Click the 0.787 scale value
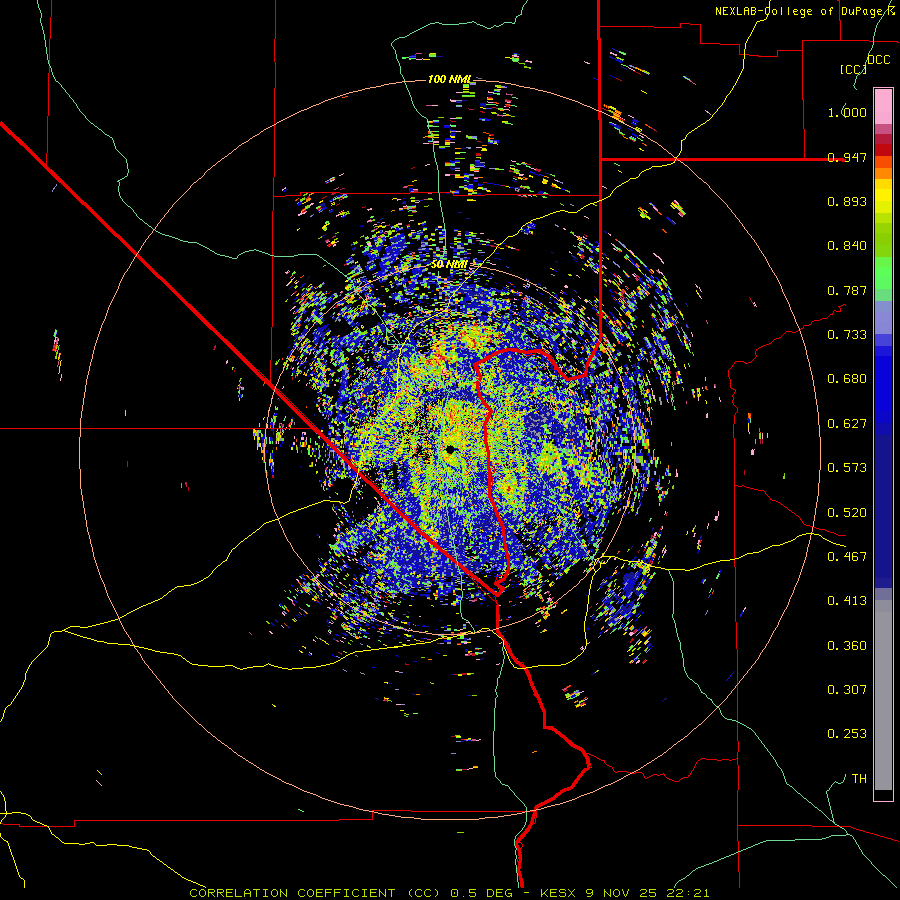The width and height of the screenshot is (900, 900). click(847, 290)
